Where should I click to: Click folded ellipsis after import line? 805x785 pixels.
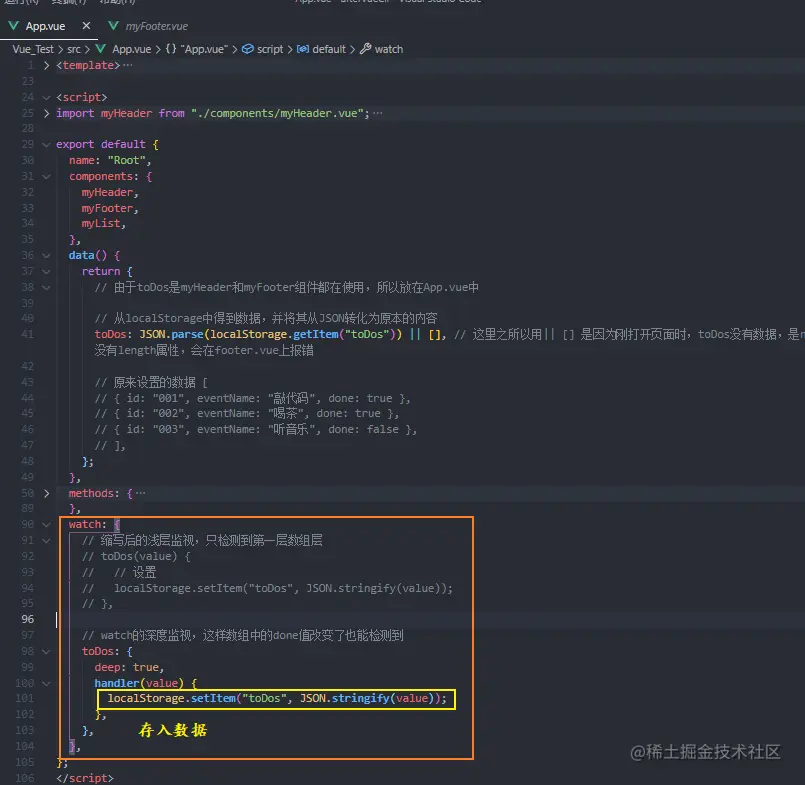[x=377, y=113]
